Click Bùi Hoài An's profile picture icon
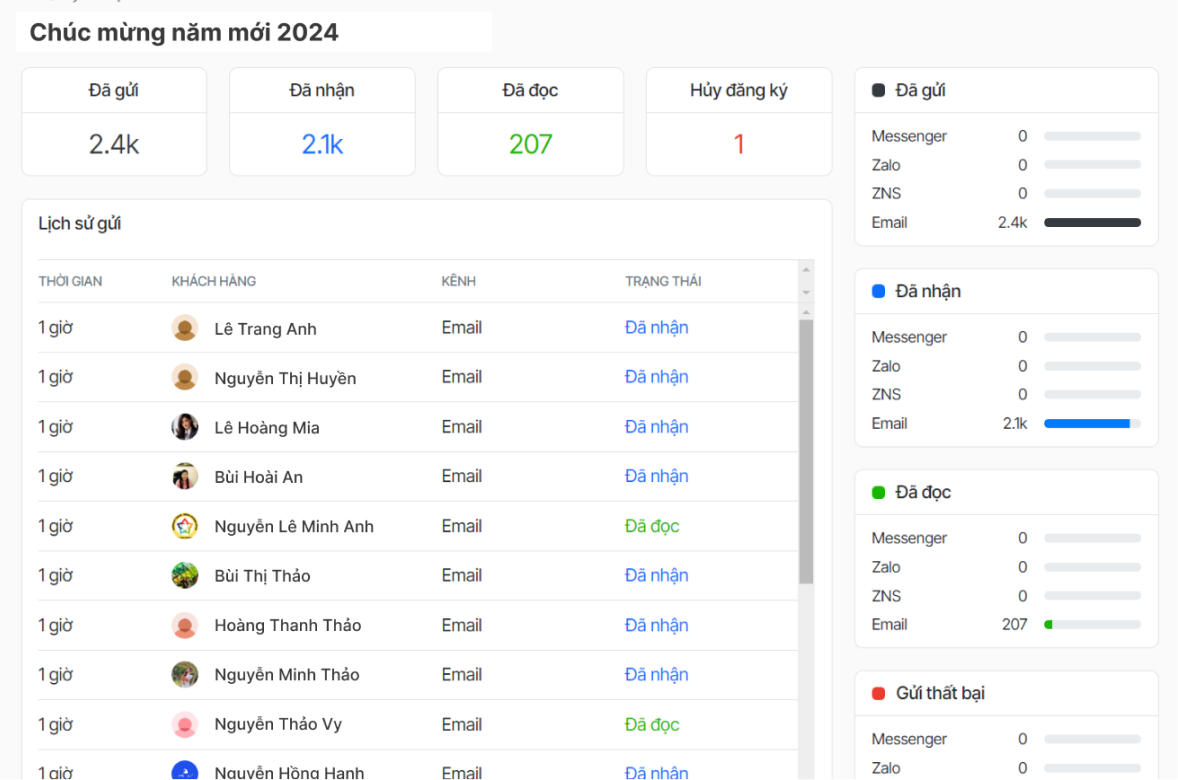Screen dimensions: 1178x780 [185, 476]
